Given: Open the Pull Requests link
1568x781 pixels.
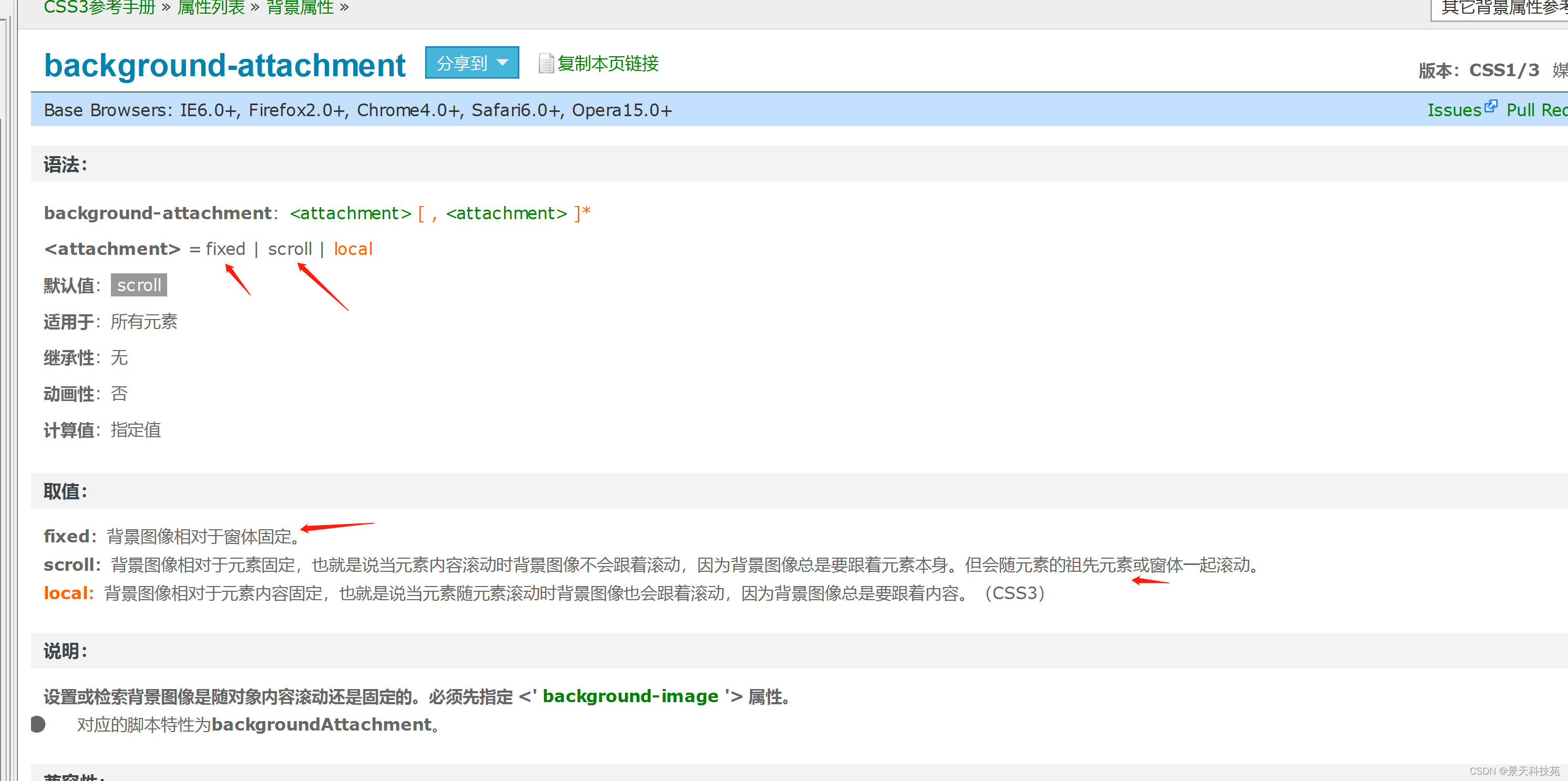Looking at the screenshot, I should (x=1536, y=110).
